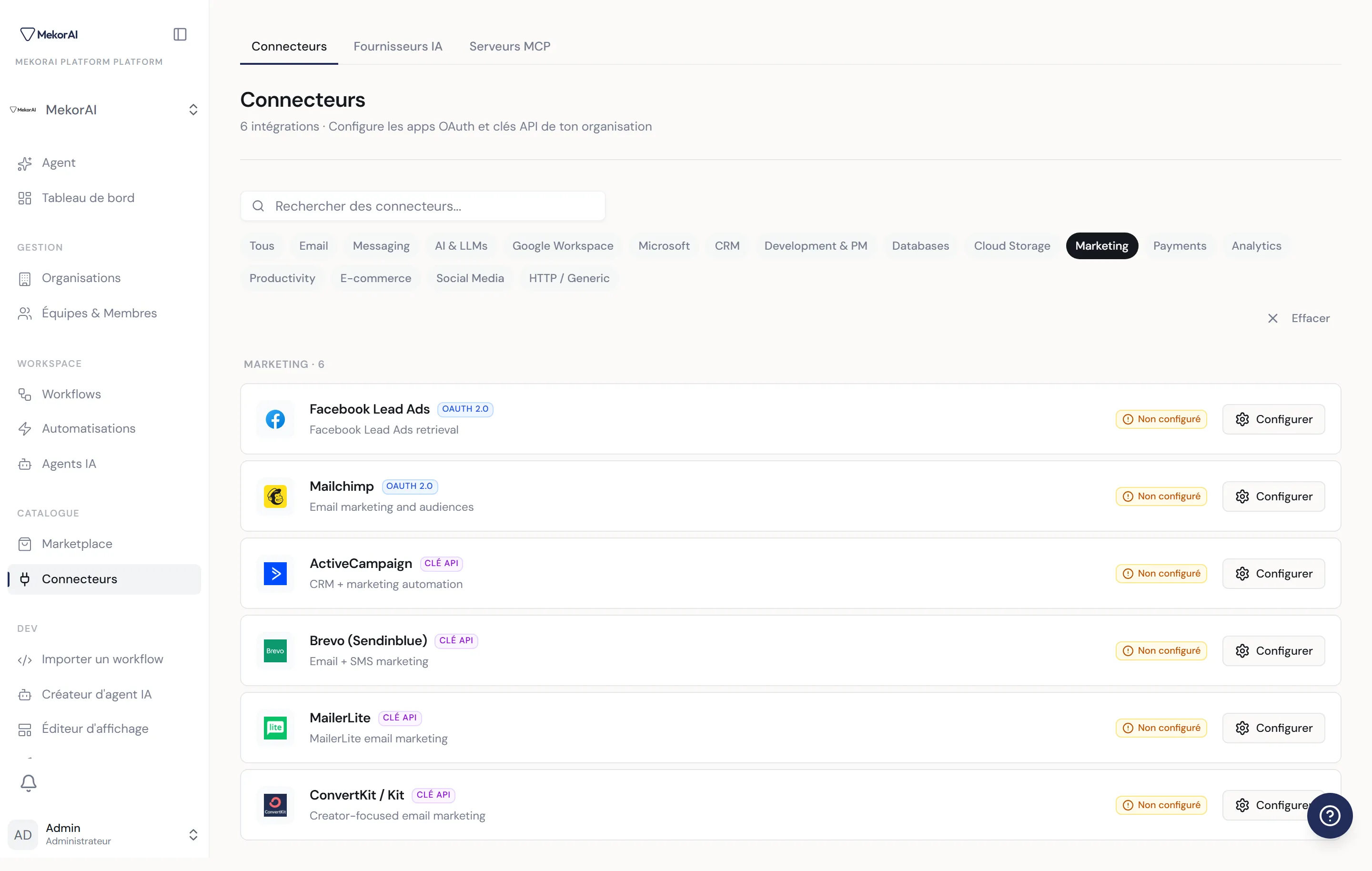Click the Éditeur d'affichage layout icon
Viewport: 1372px width, 871px height.
click(24, 729)
